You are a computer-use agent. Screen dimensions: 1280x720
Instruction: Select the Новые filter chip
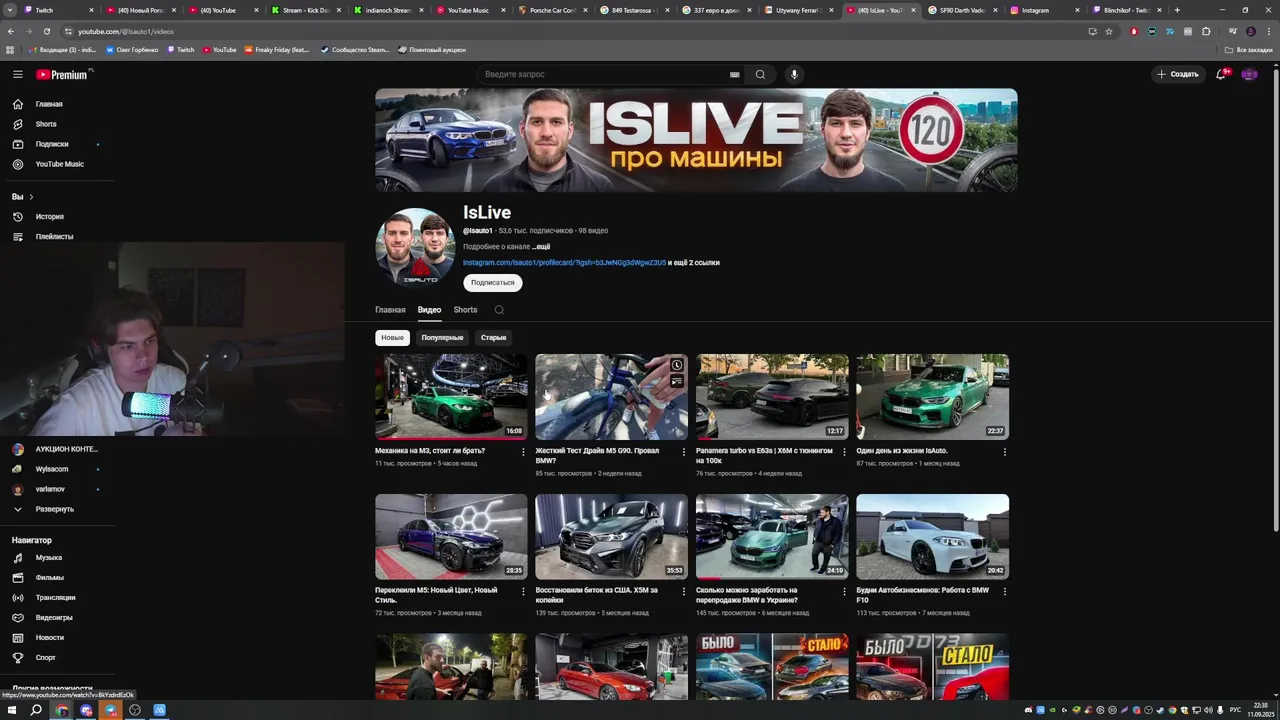(x=392, y=338)
